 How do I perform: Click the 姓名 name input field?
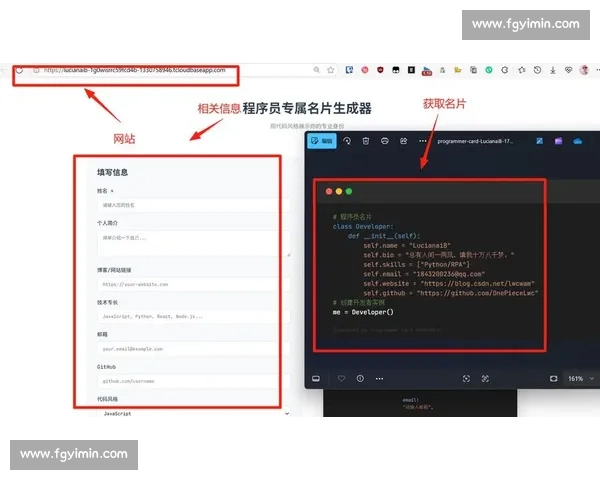coord(193,205)
